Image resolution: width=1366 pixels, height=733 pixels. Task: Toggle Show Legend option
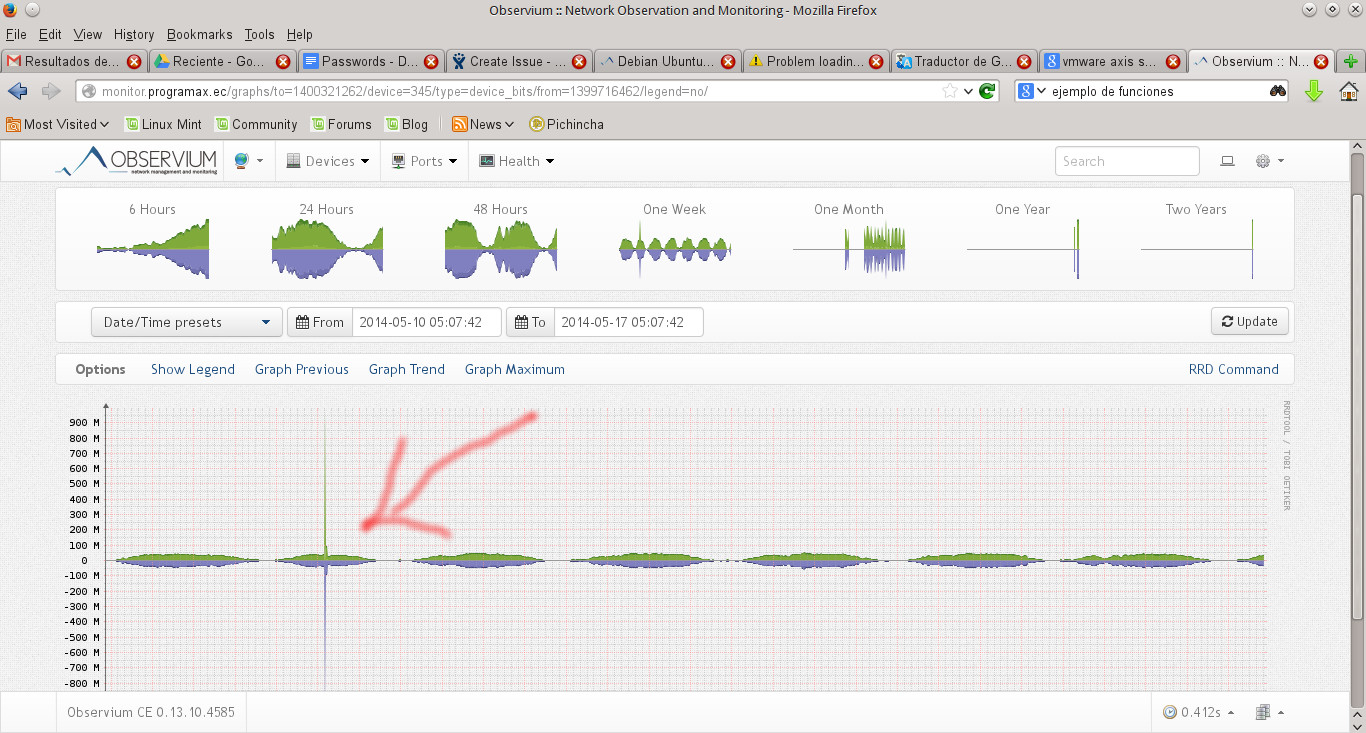tap(193, 369)
